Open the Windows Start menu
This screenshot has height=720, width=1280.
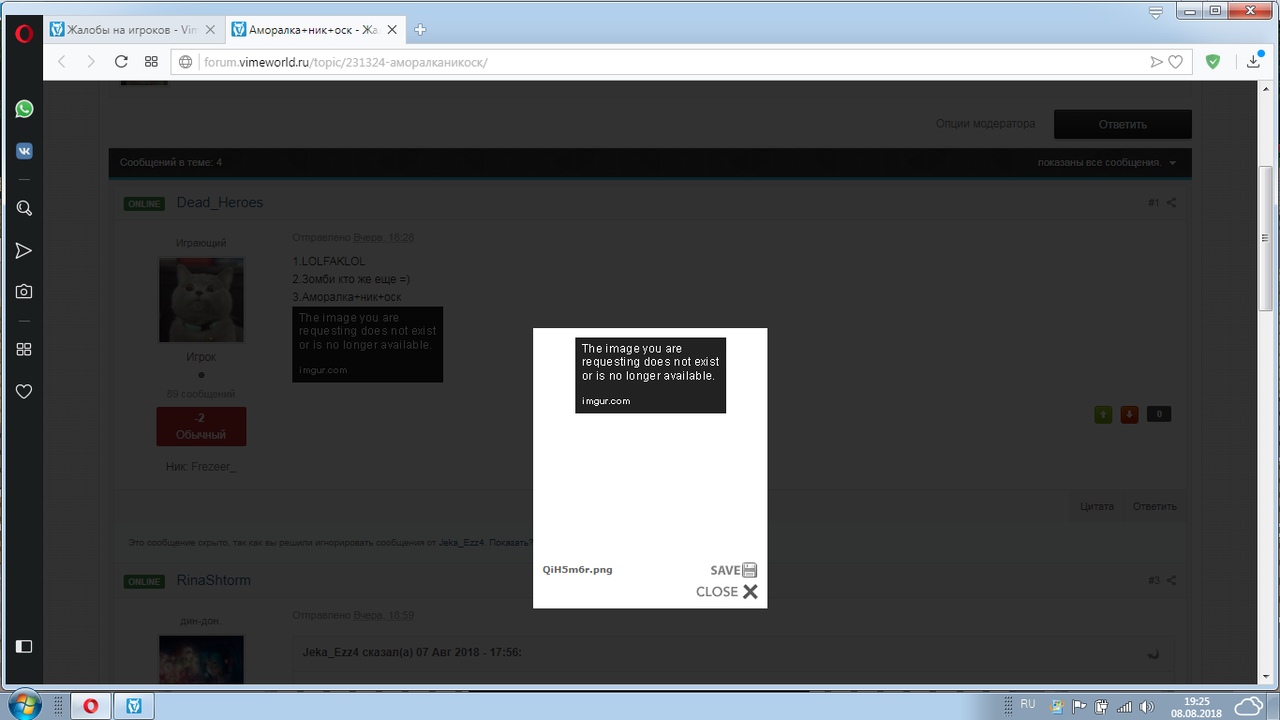(24, 703)
